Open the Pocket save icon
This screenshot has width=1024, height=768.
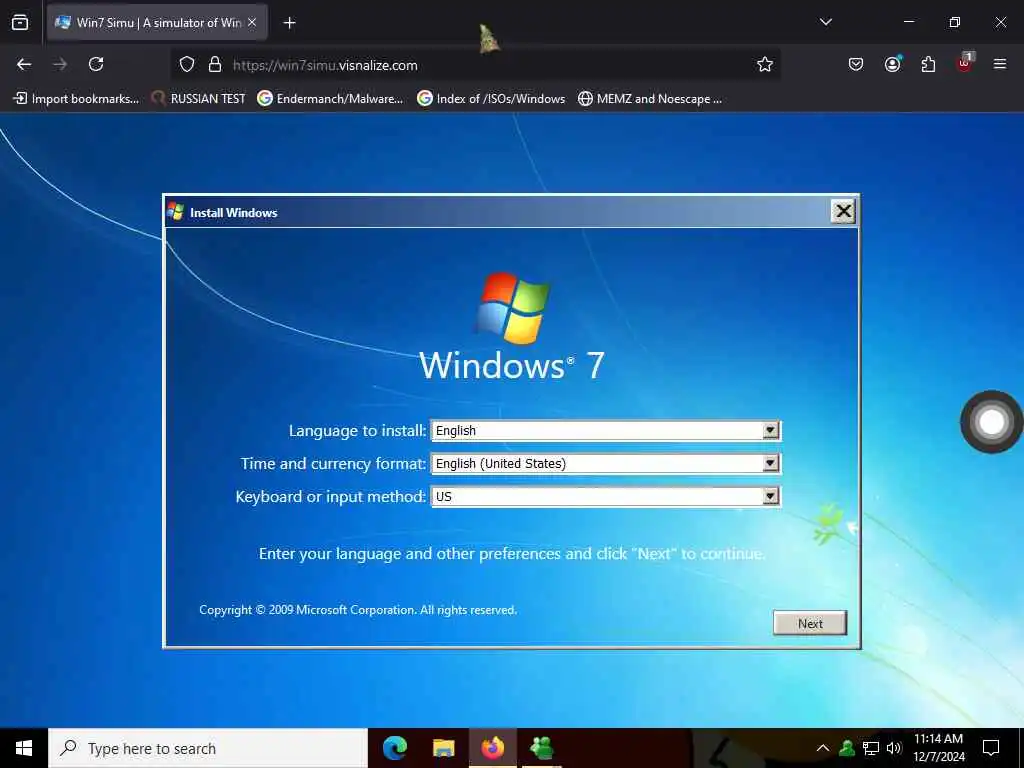point(856,64)
